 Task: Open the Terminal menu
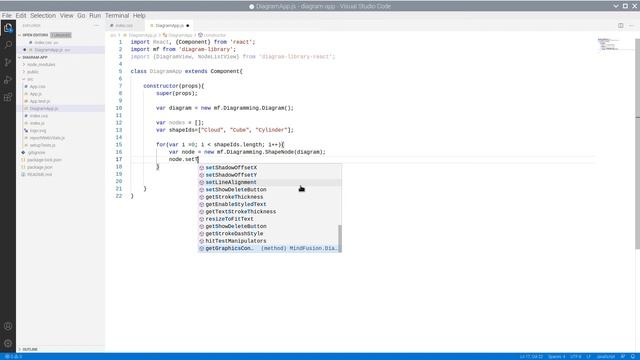[117, 16]
